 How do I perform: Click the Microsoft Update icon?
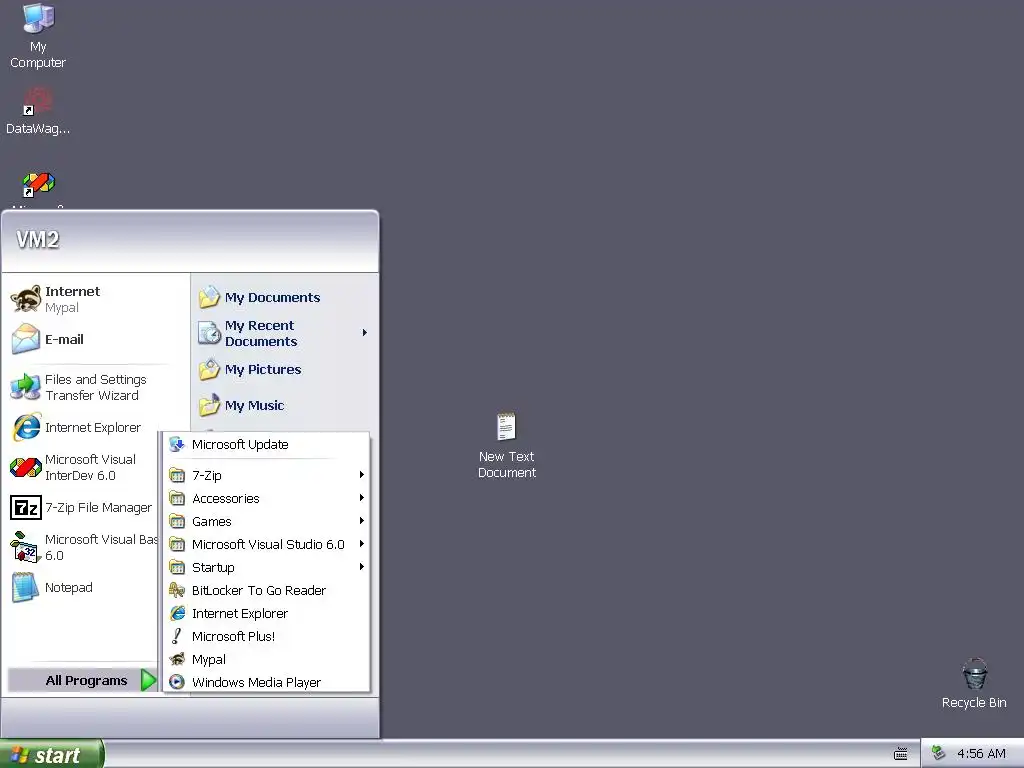(177, 445)
